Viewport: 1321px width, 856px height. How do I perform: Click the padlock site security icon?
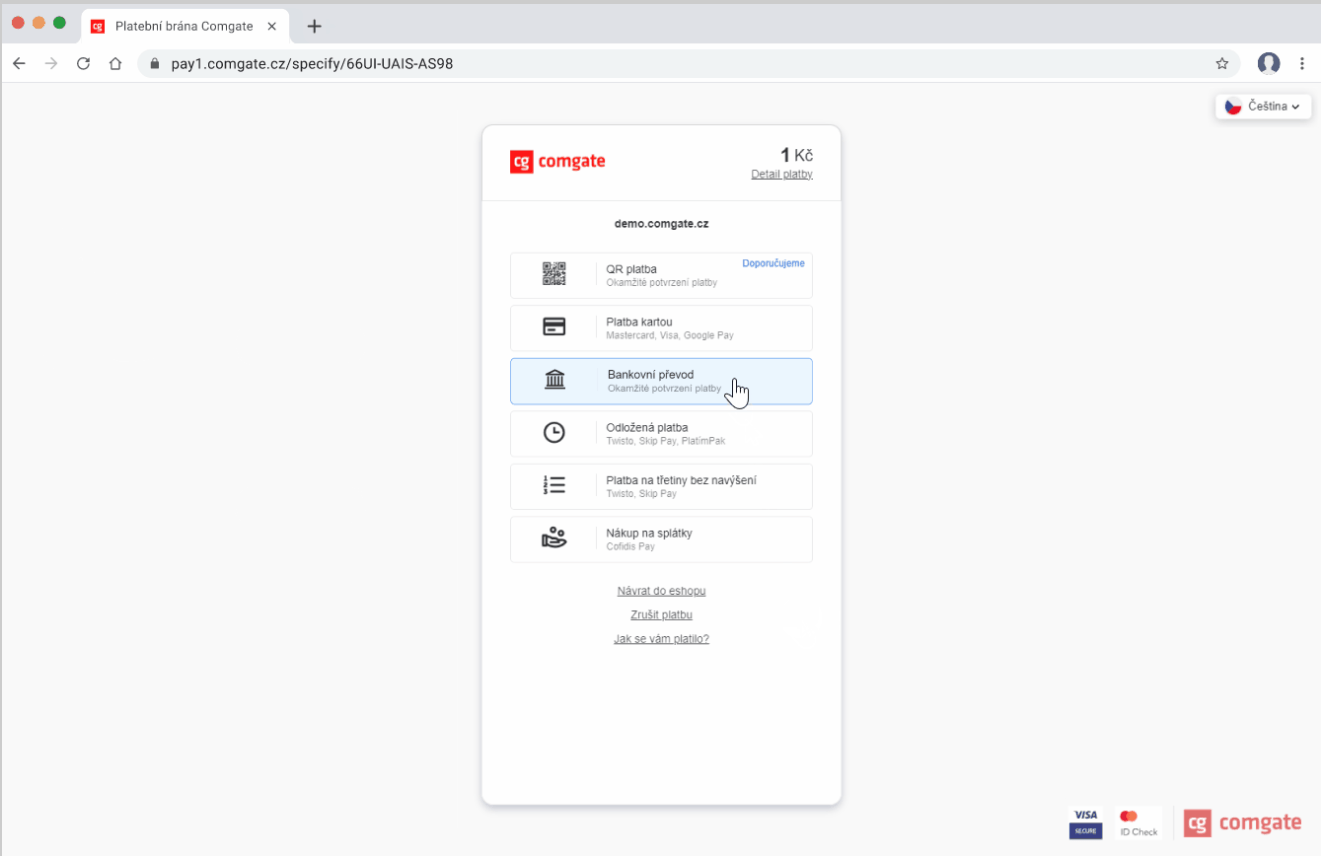pyautogui.click(x=154, y=63)
